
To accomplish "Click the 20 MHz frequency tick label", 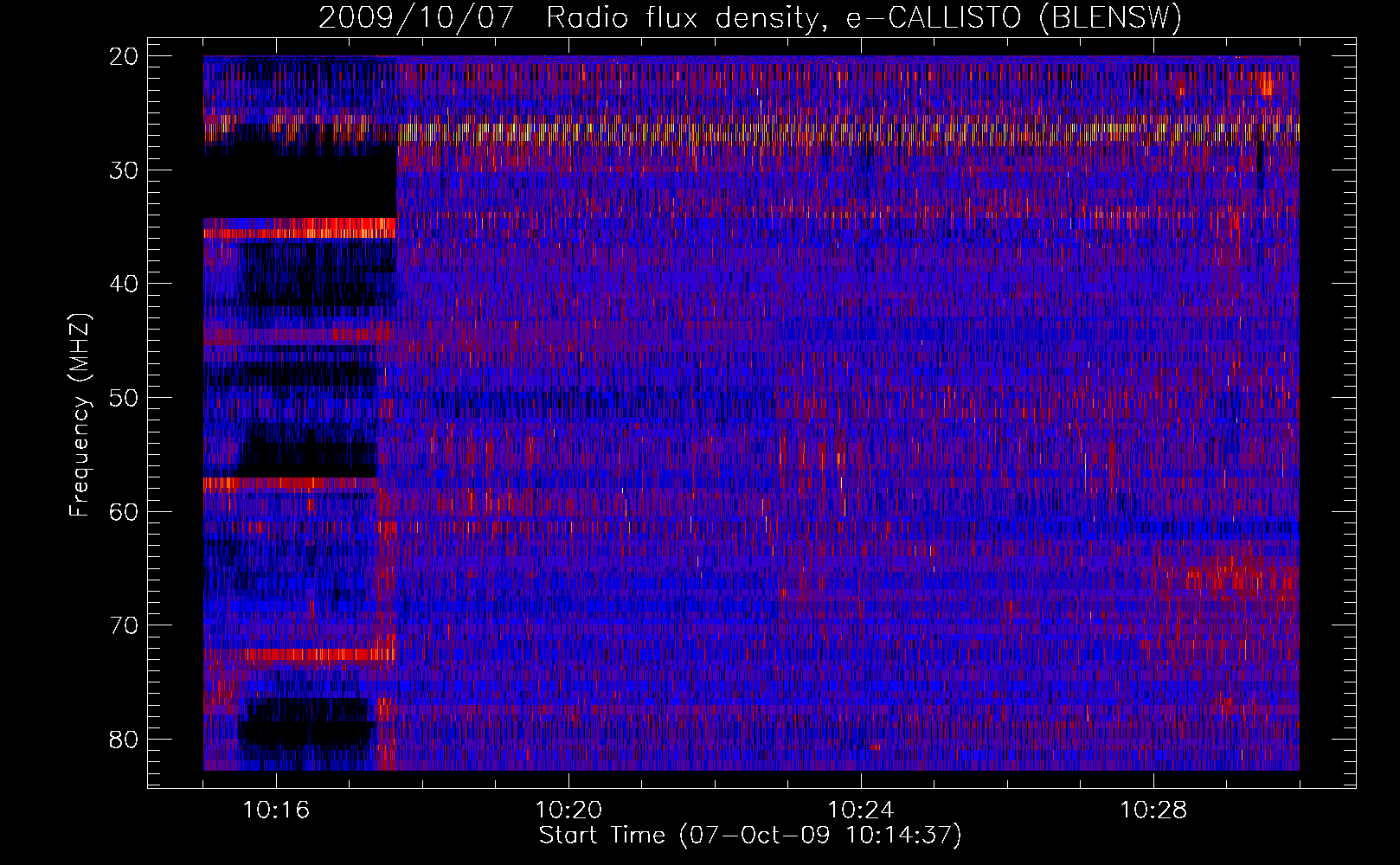I will 125,56.
